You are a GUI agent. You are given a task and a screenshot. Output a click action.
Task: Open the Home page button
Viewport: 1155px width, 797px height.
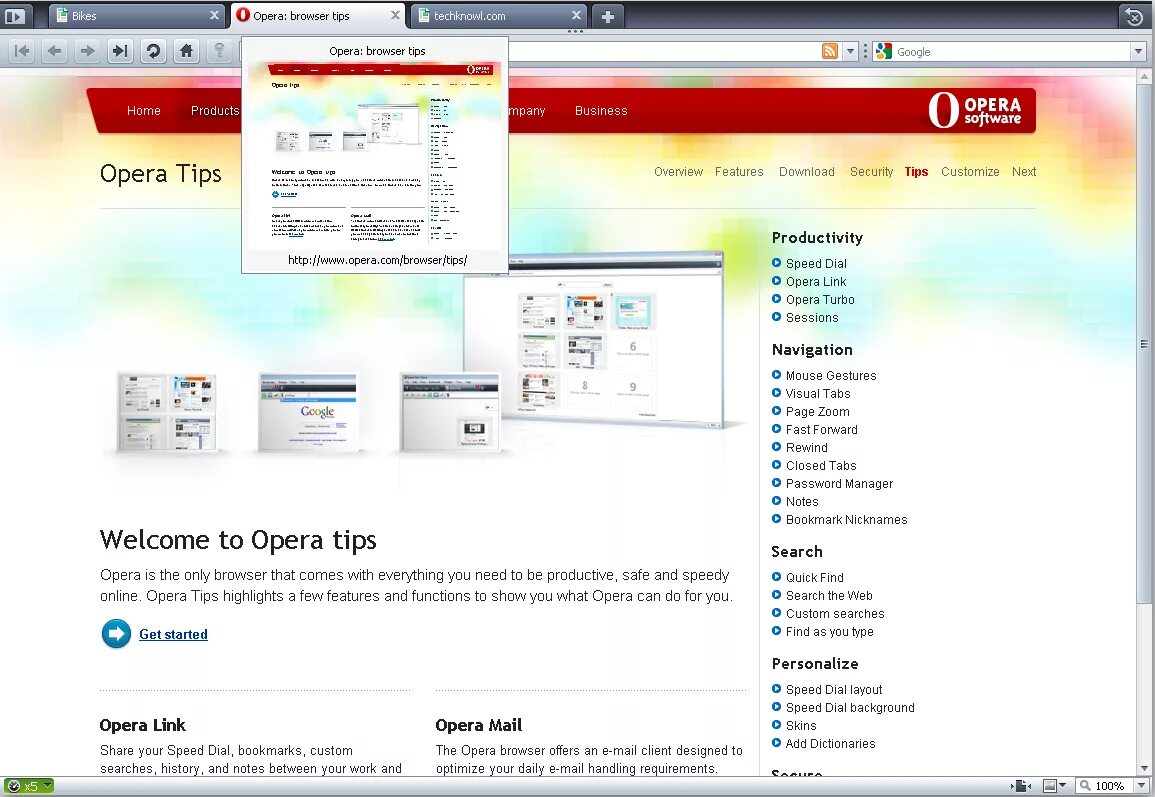coord(186,51)
